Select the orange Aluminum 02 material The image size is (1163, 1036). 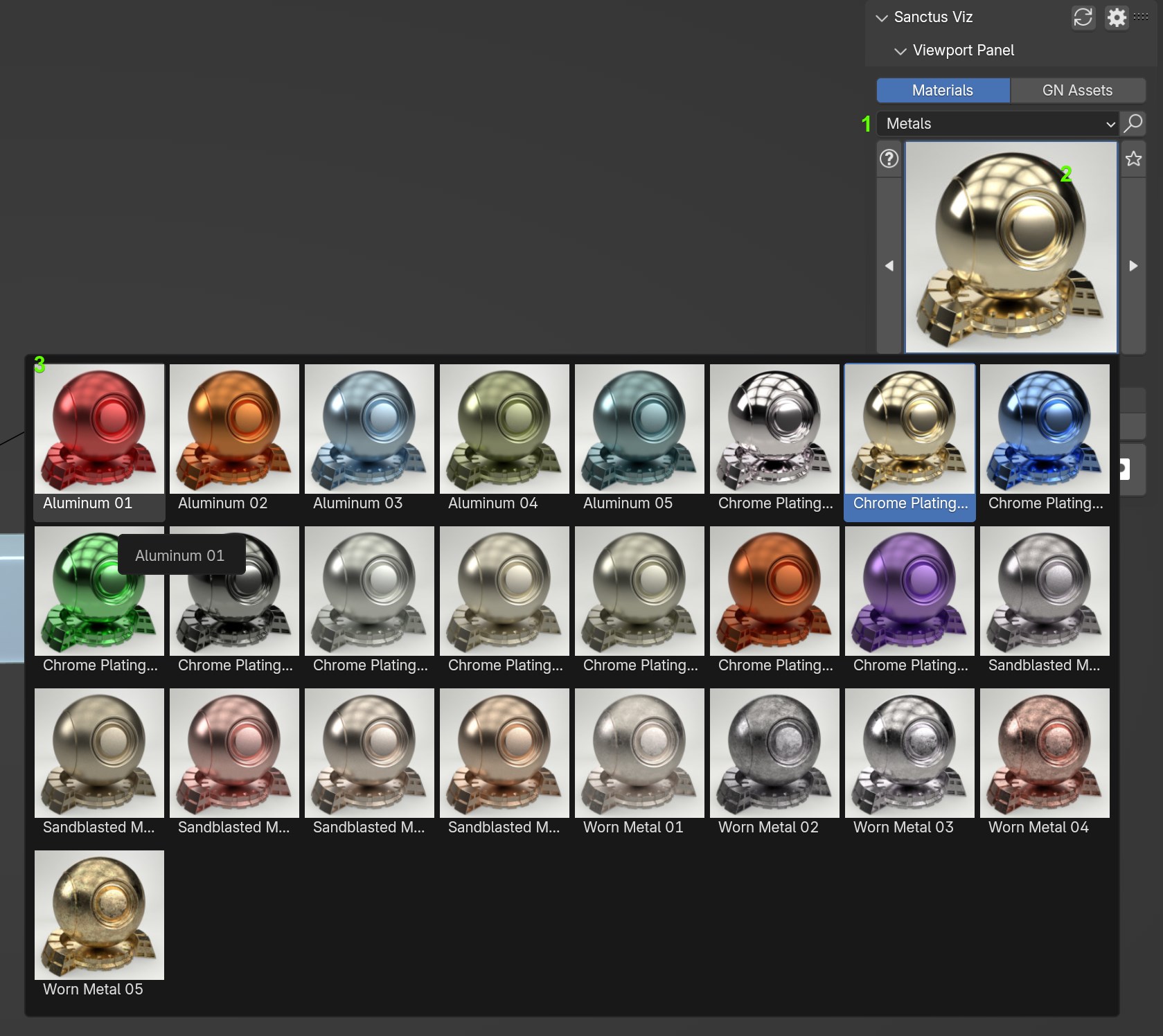(x=234, y=429)
